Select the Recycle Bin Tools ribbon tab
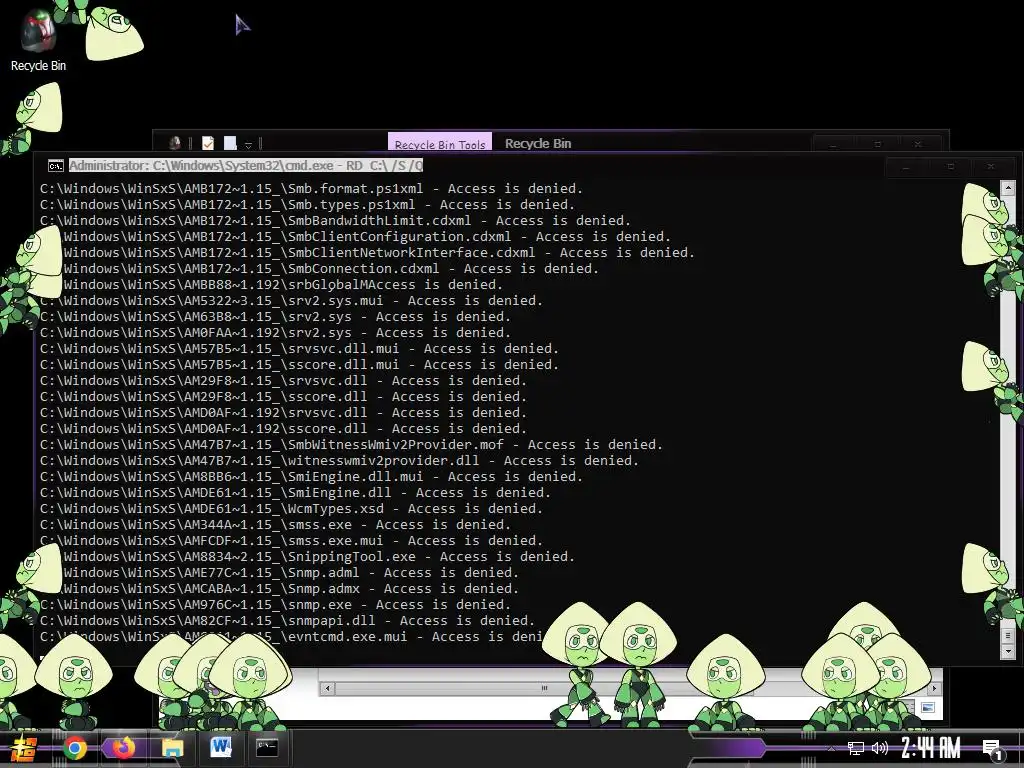The width and height of the screenshot is (1024, 768). (440, 144)
